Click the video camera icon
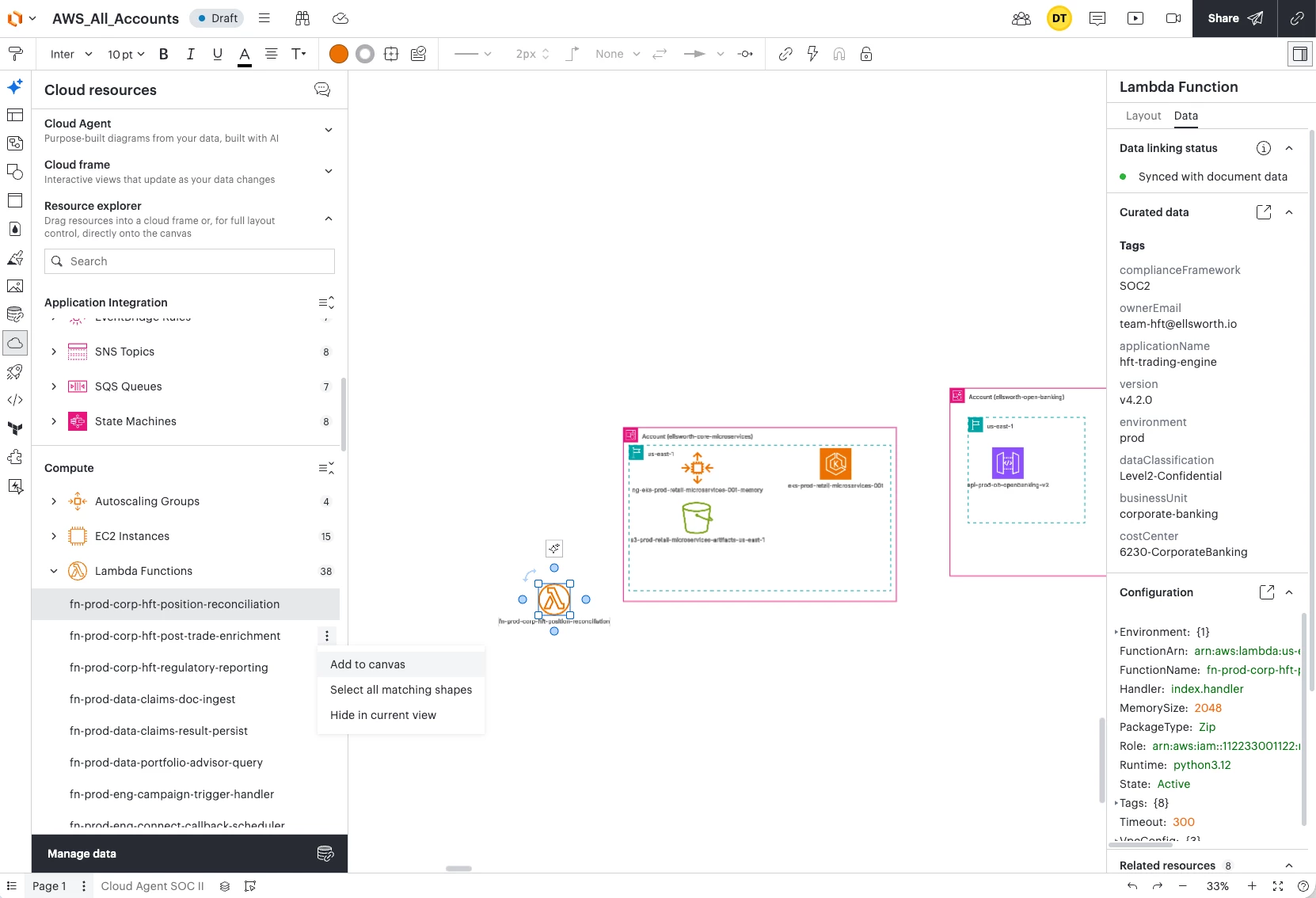 tap(1173, 18)
